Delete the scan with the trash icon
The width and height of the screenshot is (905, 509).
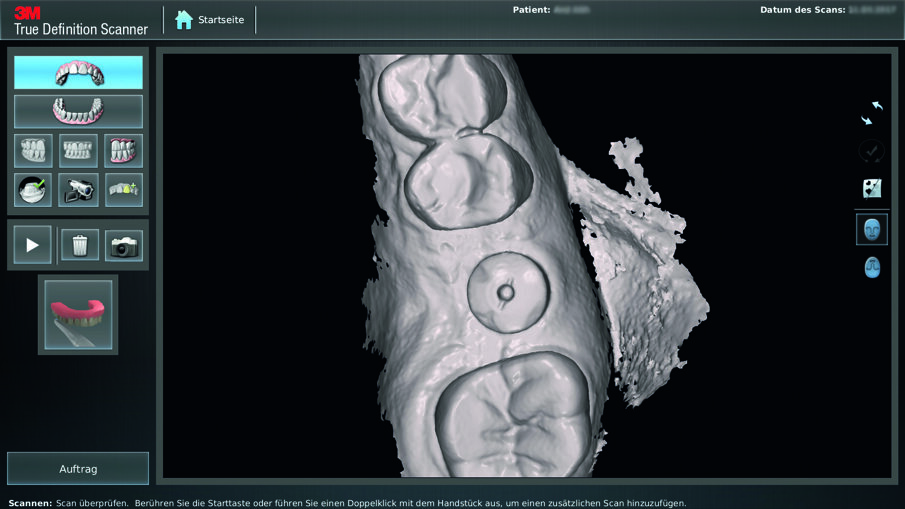point(80,245)
